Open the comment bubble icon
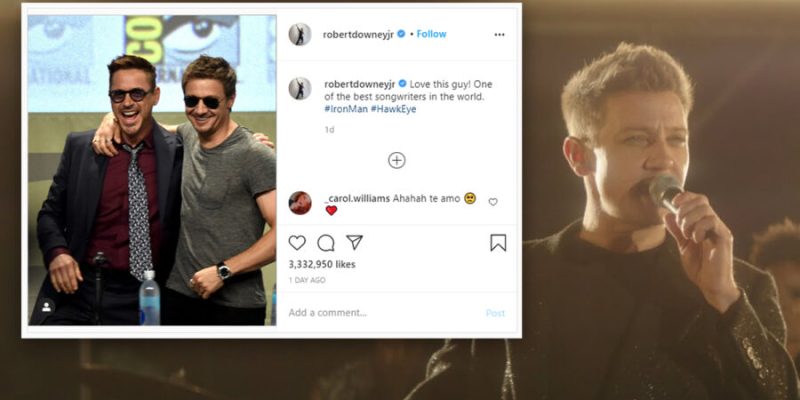Screen dimensions: 800x400 pos(326,243)
